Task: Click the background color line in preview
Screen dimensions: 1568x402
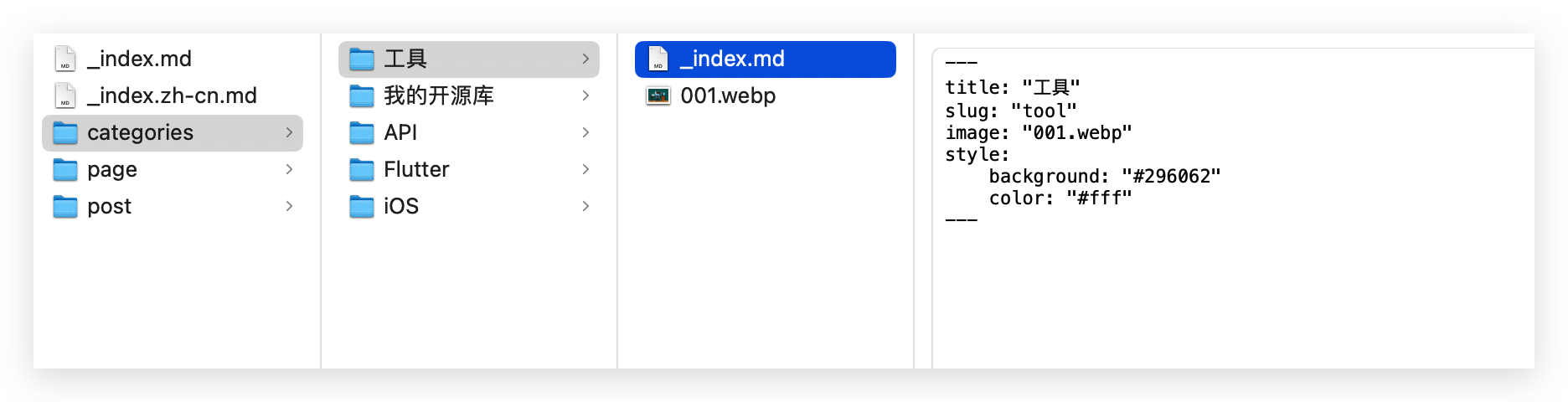Action: tap(1104, 176)
